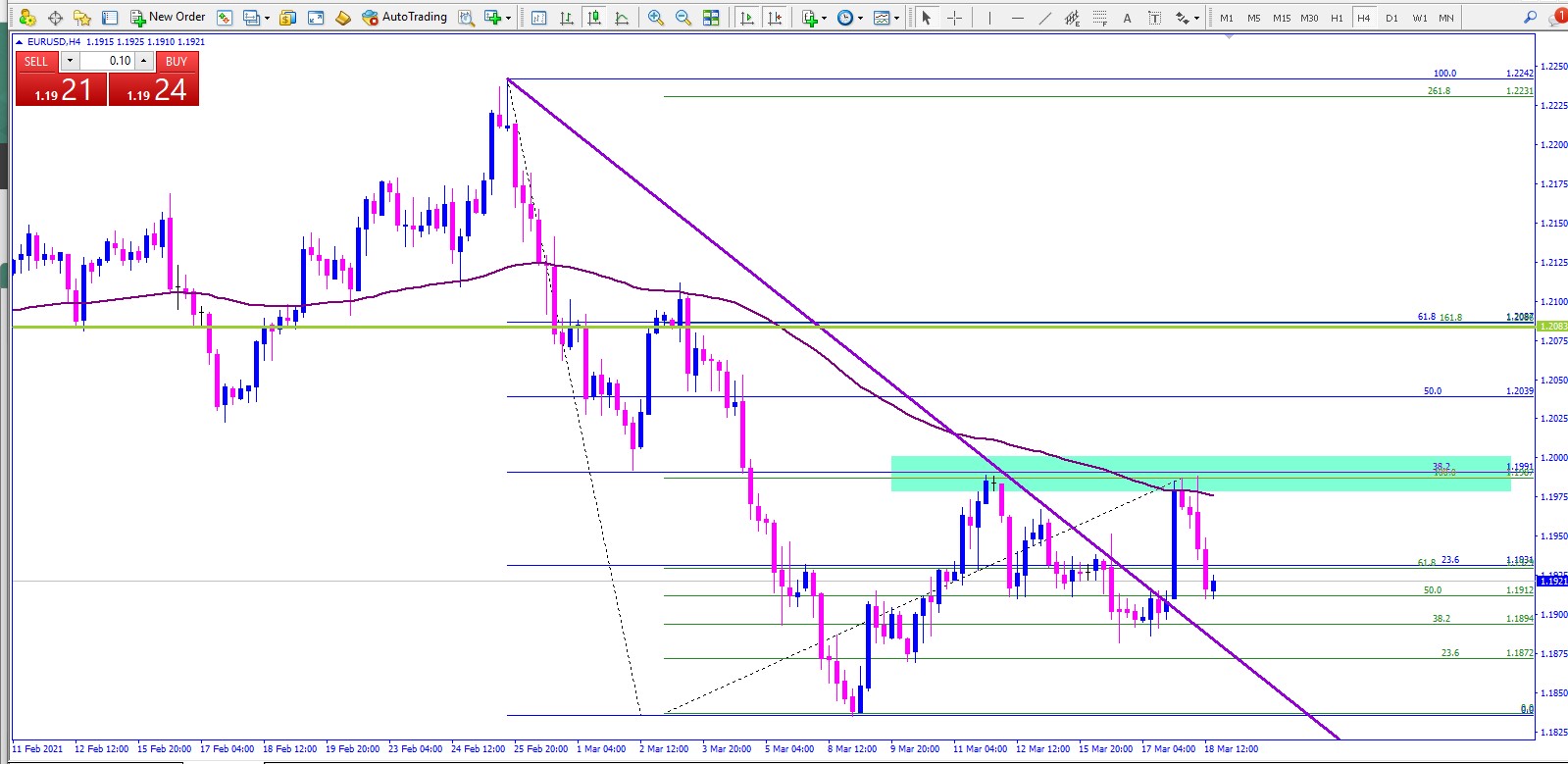Collapse one-click trading panel triangle
The height and width of the screenshot is (764, 1568).
(x=19, y=42)
